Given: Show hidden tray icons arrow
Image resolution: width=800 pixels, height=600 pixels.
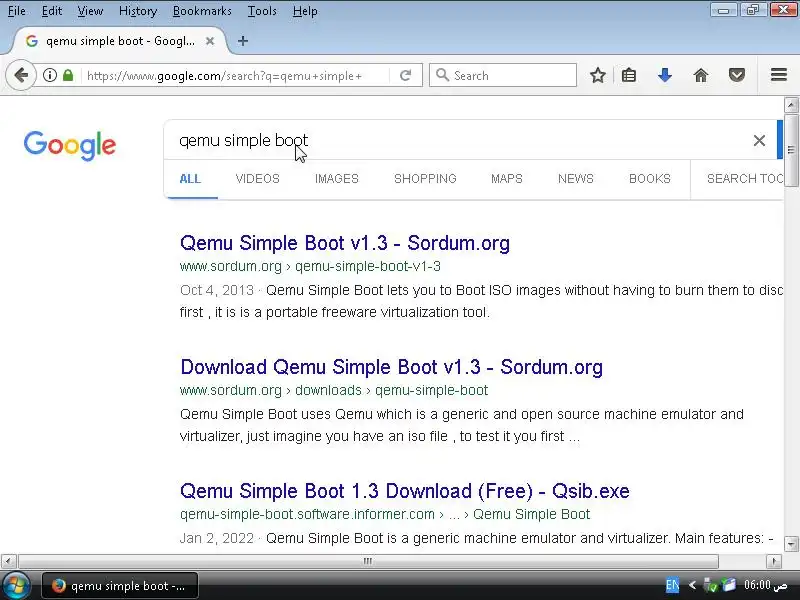Looking at the screenshot, I should pyautogui.click(x=692, y=585).
